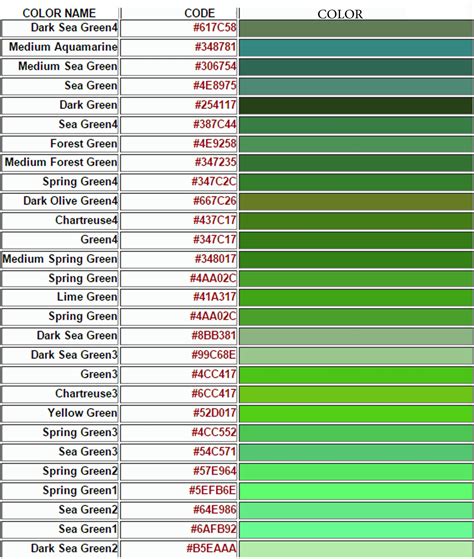Click the '#52D017' code cell

[x=179, y=414]
